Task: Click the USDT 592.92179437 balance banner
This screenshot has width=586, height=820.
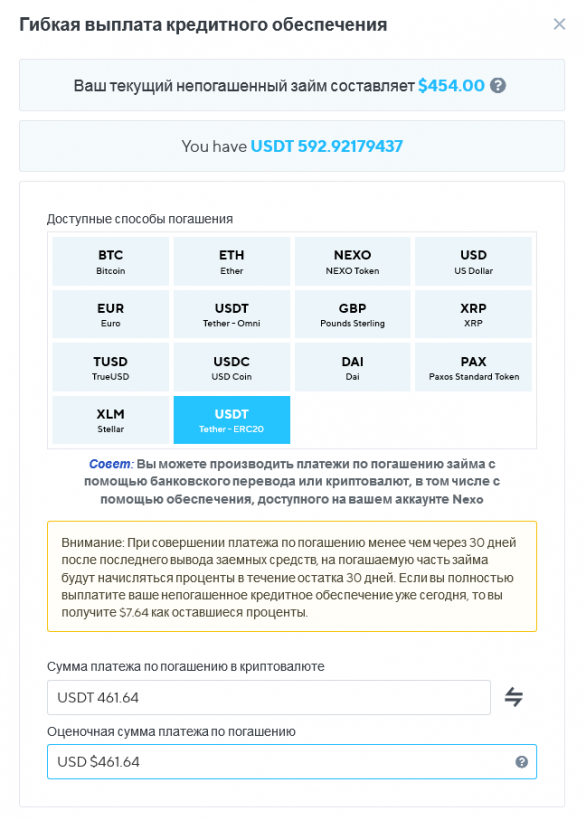Action: [293, 145]
